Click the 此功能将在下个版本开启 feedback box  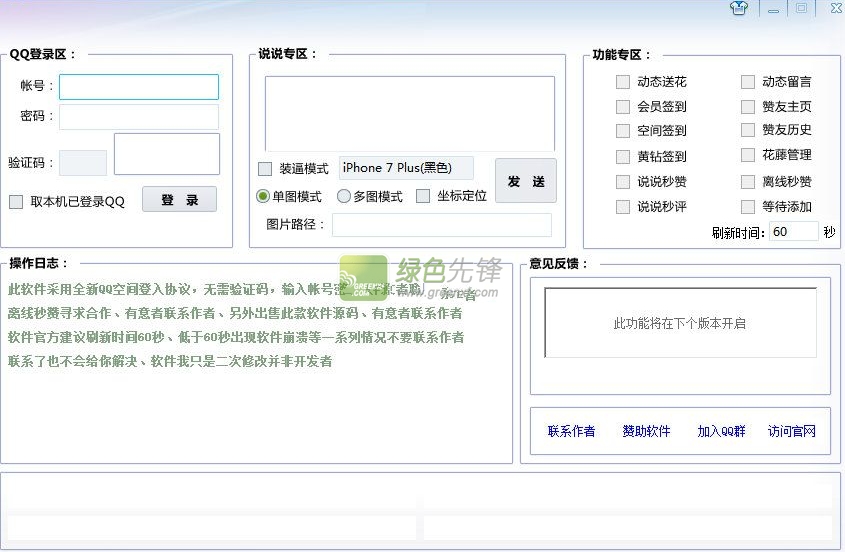(680, 323)
